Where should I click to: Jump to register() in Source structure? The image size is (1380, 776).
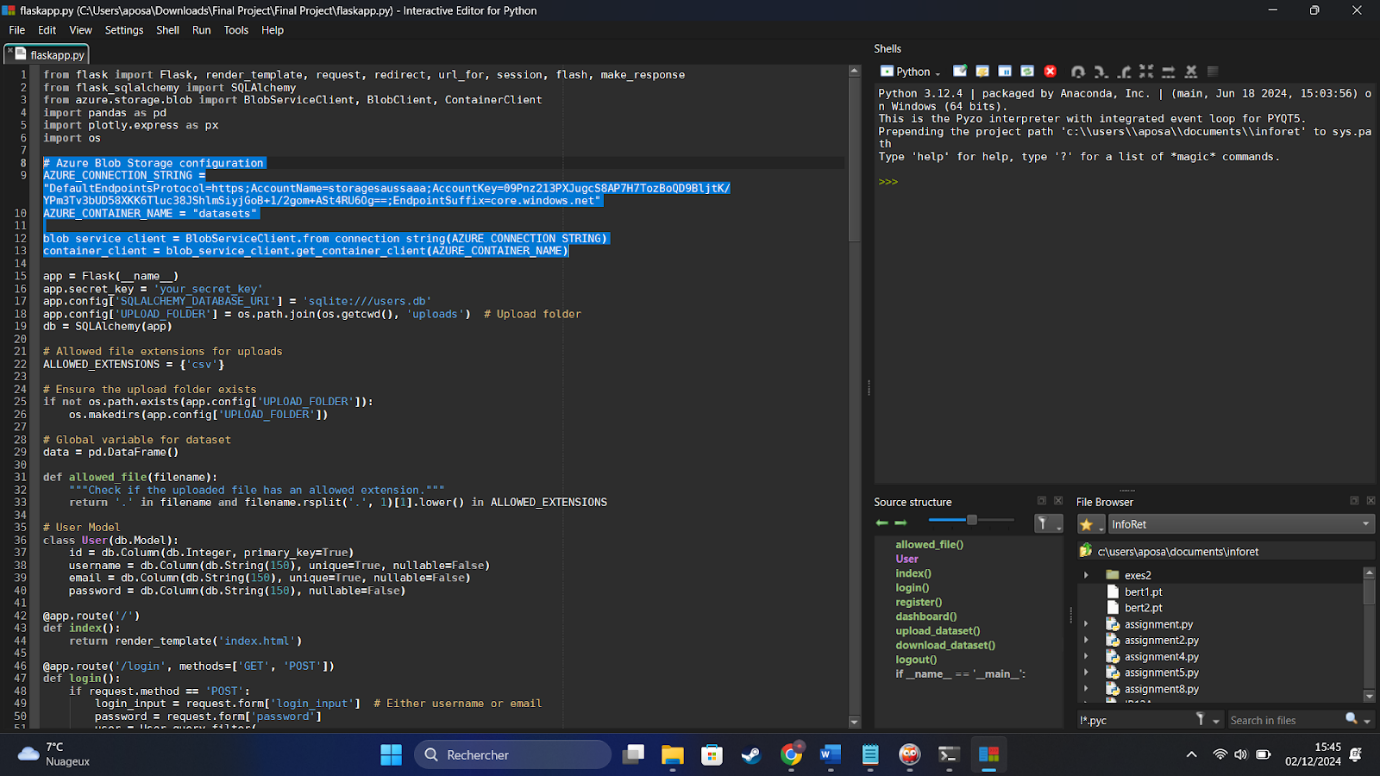[x=918, y=602]
